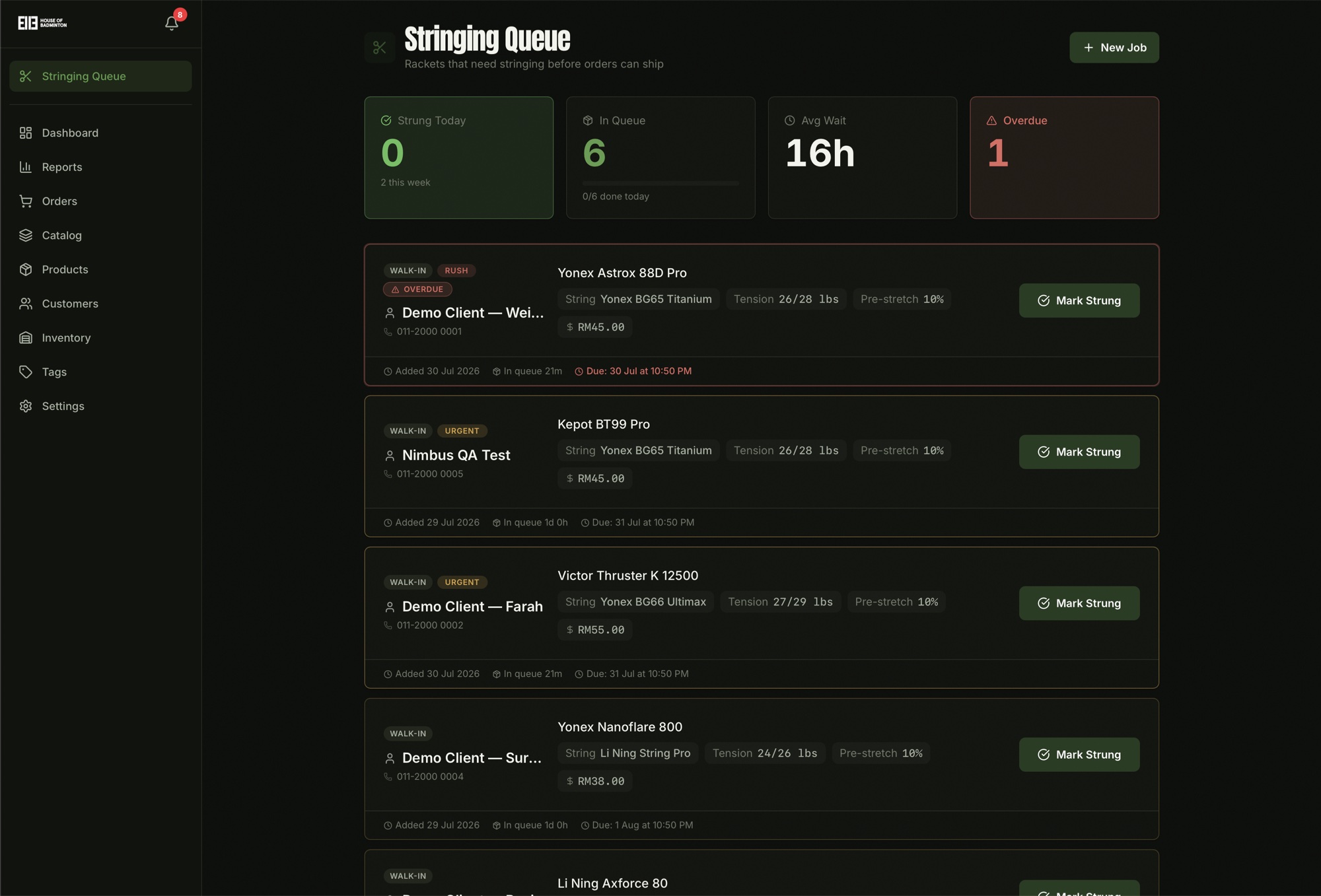Navigate to Orders

click(x=100, y=201)
